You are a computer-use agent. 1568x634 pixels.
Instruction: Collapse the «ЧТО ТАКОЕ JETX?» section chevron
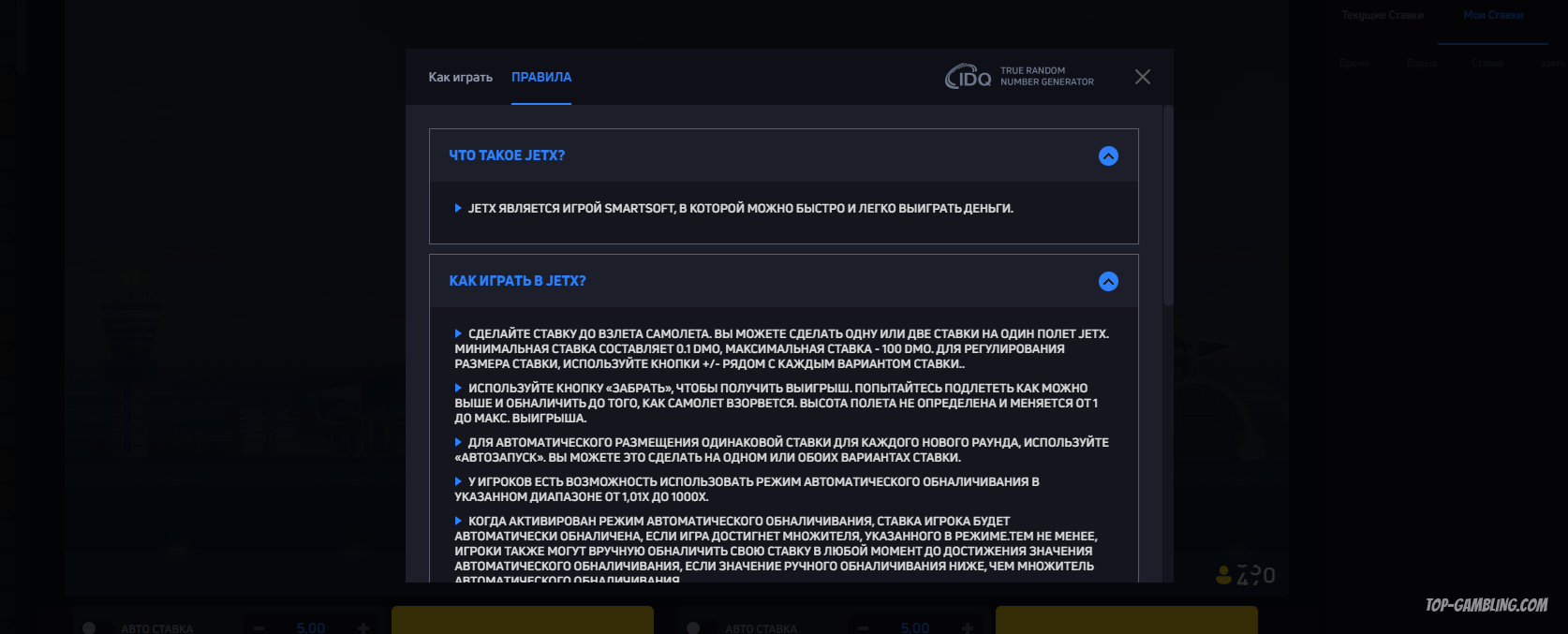point(1108,156)
